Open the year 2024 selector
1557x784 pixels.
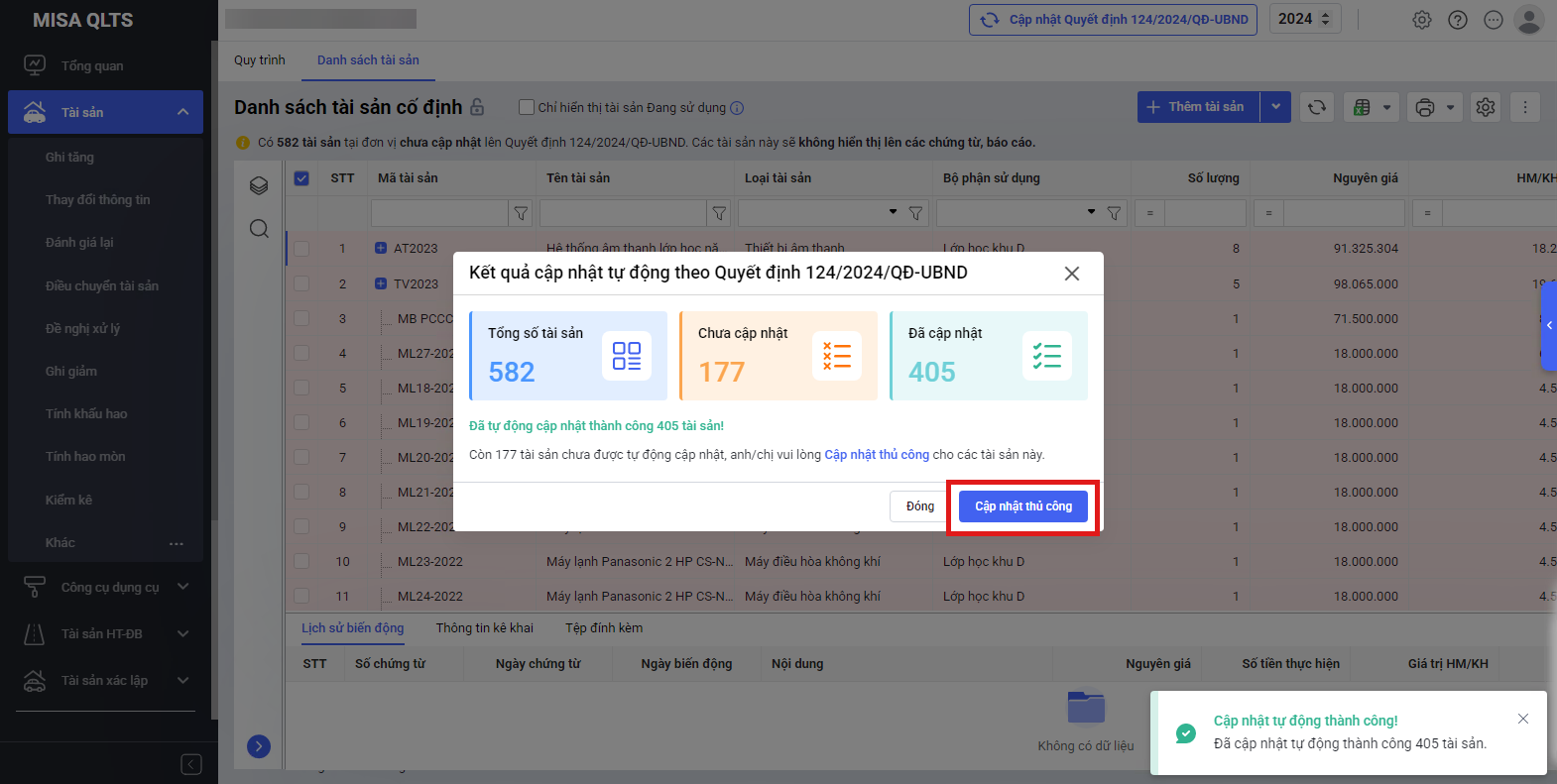pos(1305,19)
